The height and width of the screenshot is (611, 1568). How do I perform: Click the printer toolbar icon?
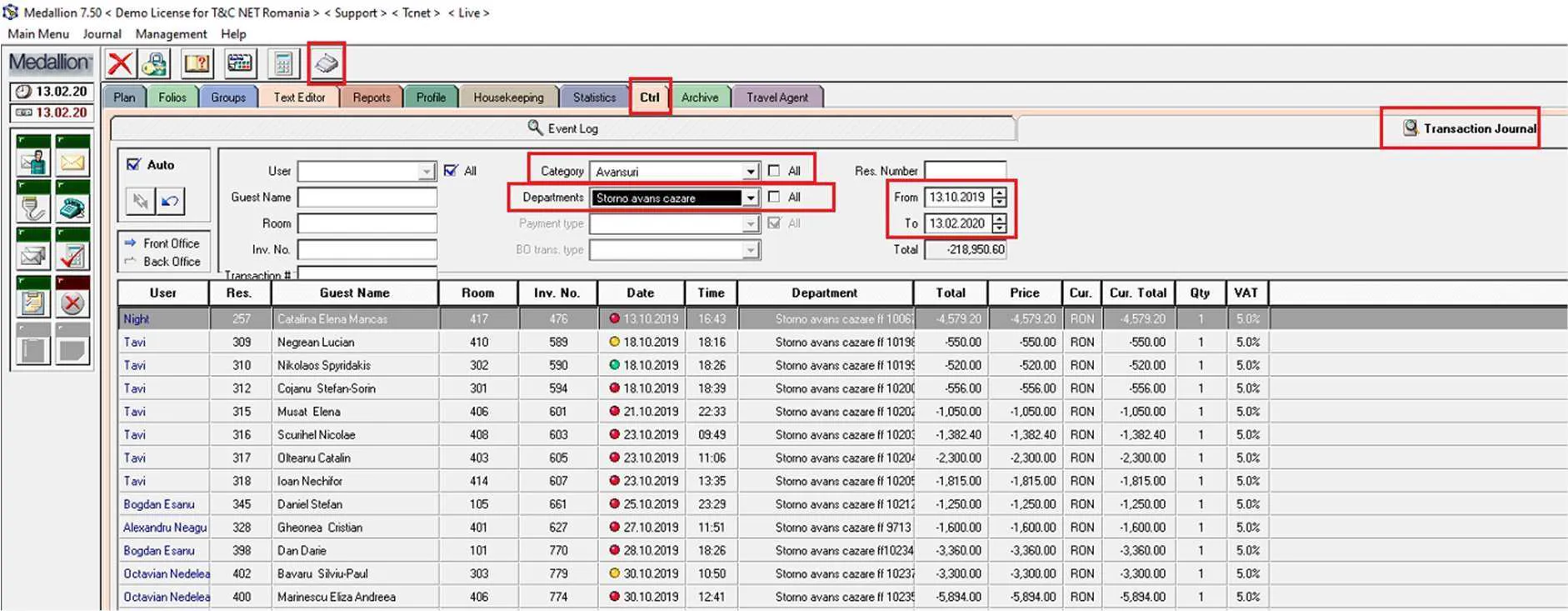[x=326, y=63]
